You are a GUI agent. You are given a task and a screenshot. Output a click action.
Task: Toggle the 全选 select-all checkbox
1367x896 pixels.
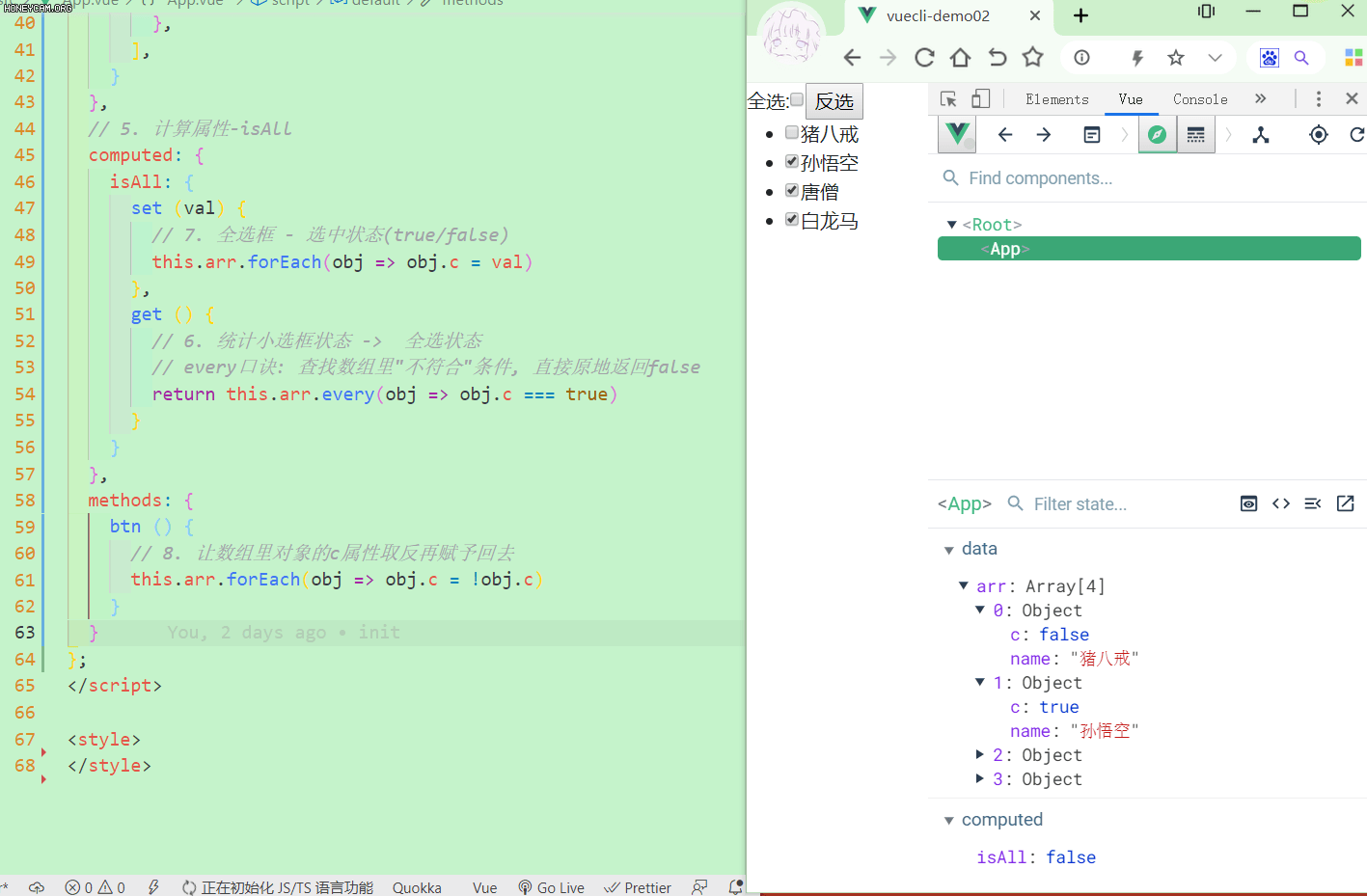(x=797, y=99)
